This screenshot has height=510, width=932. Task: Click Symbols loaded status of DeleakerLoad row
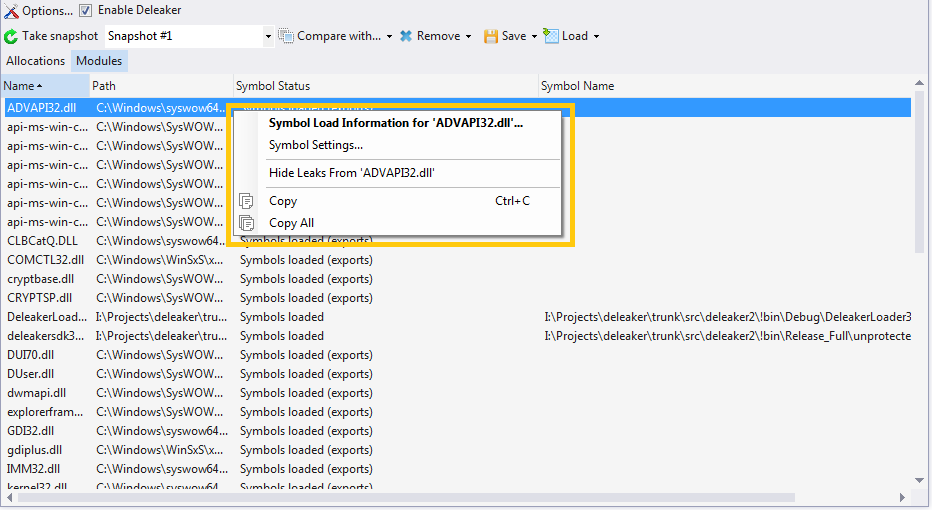282,317
